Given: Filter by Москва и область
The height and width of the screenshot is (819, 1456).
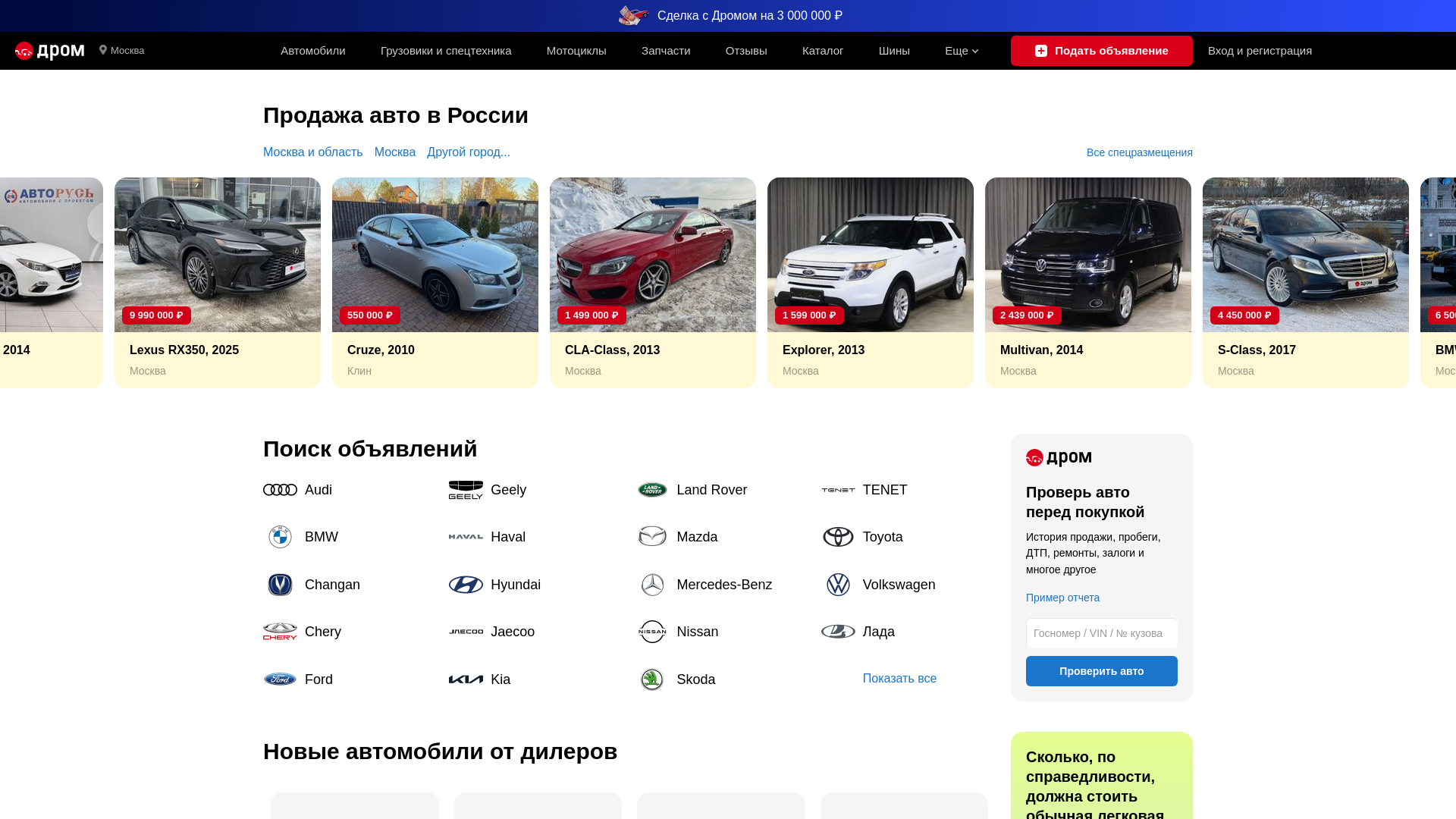Looking at the screenshot, I should [313, 152].
